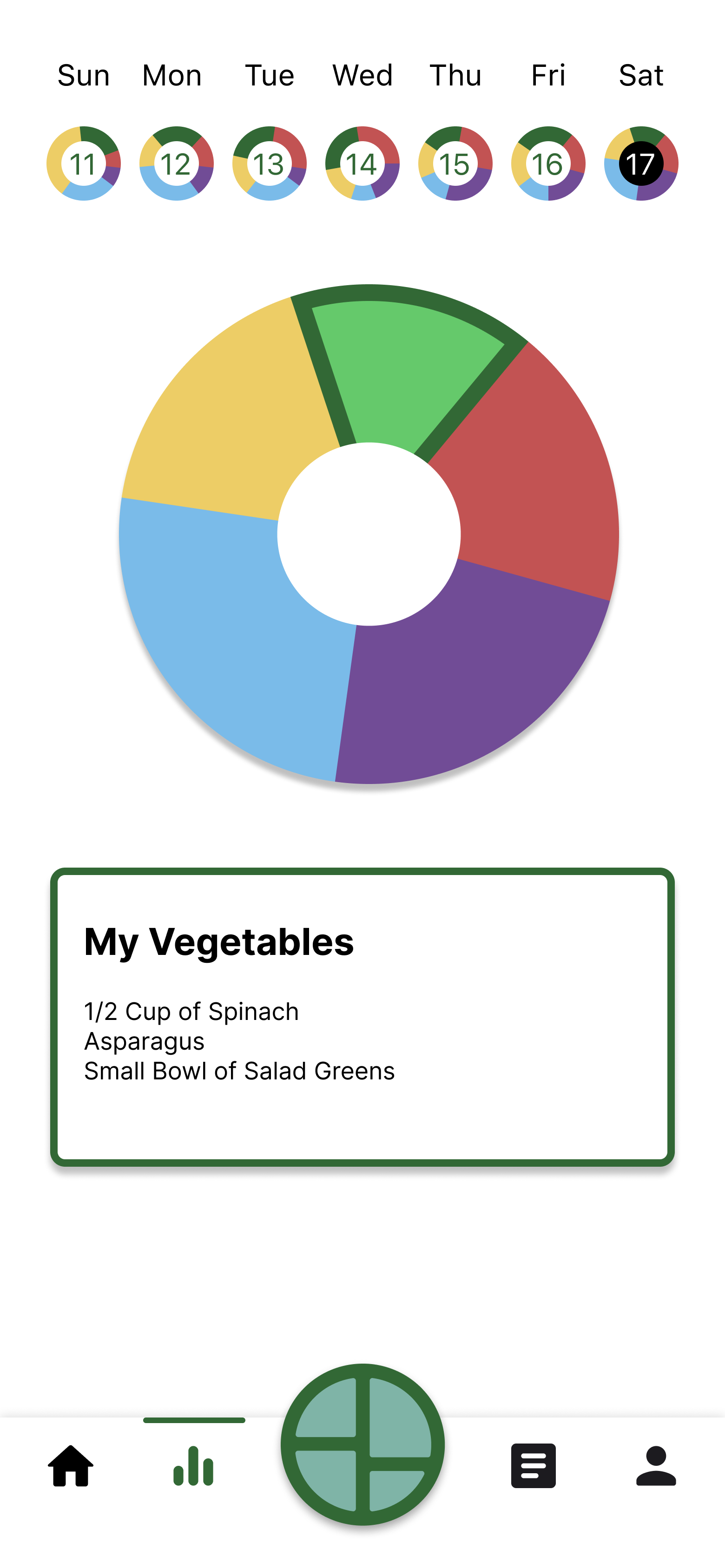Select day 12 ring for Monday
The width and height of the screenshot is (725, 1568).
pyautogui.click(x=177, y=163)
